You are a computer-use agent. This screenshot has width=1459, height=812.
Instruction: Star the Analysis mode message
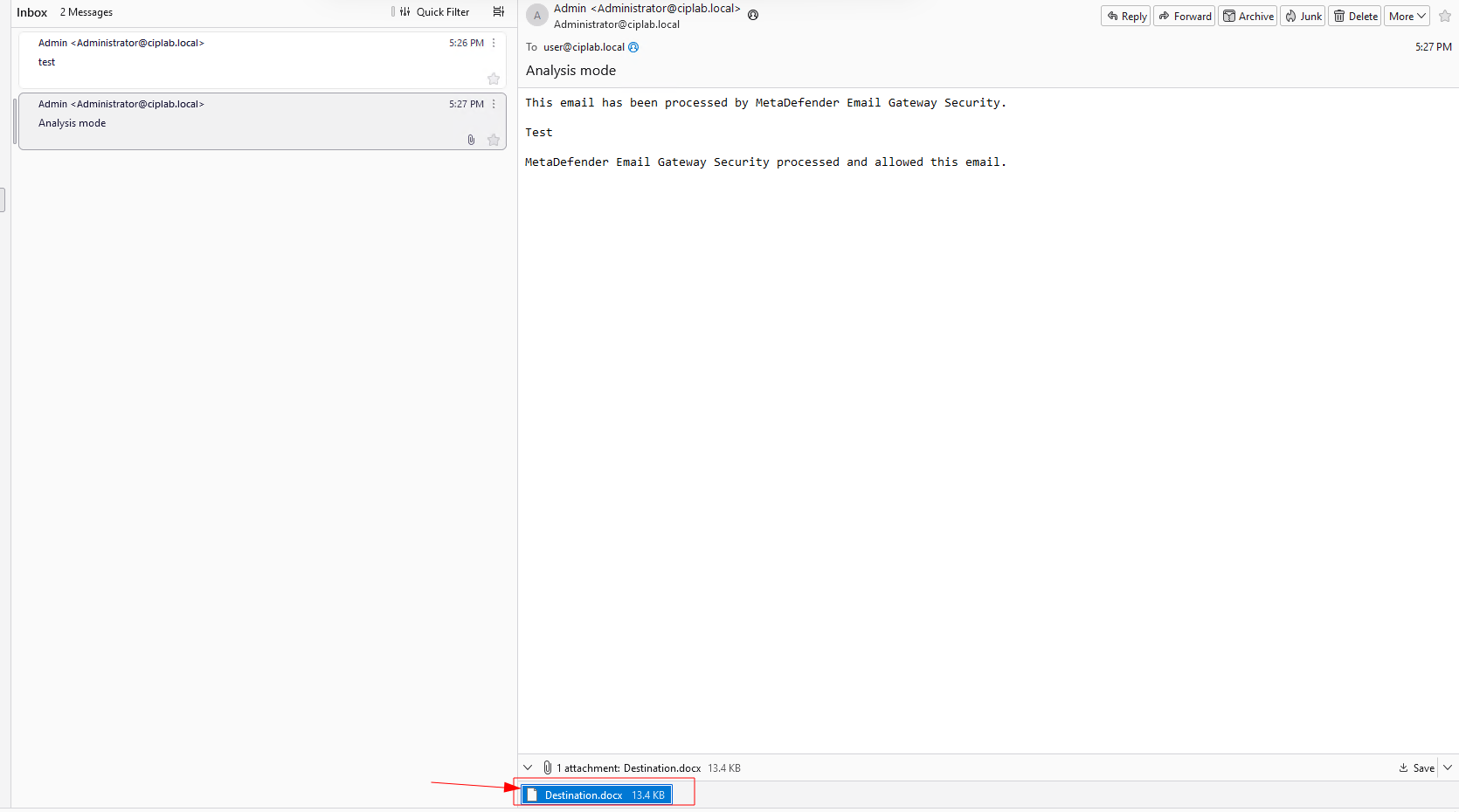point(494,140)
